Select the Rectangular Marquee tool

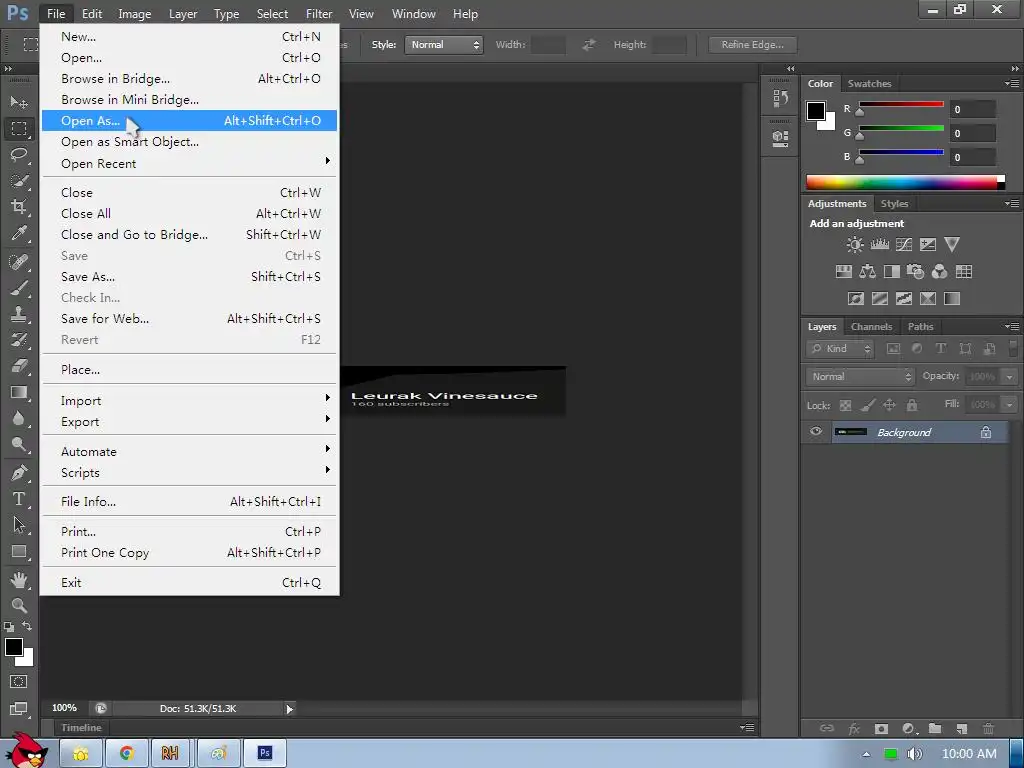19,129
